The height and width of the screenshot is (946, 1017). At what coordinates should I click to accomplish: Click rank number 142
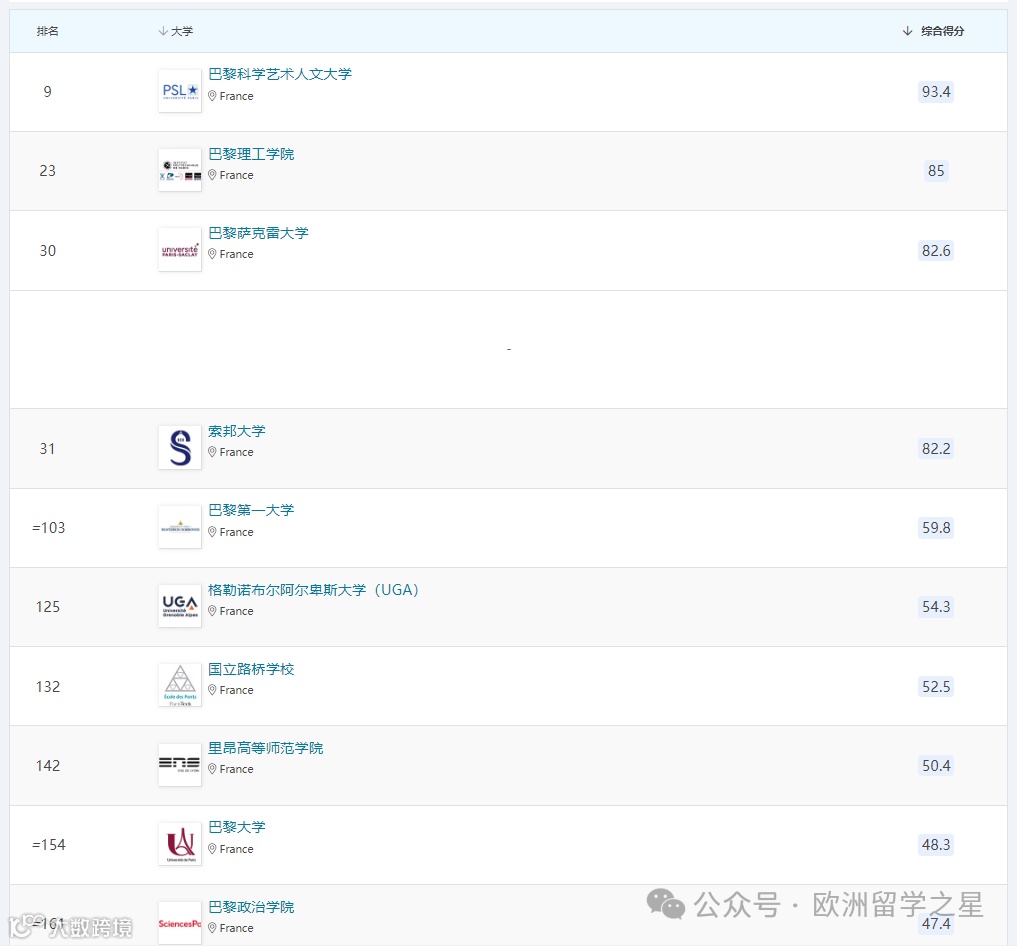click(x=47, y=766)
